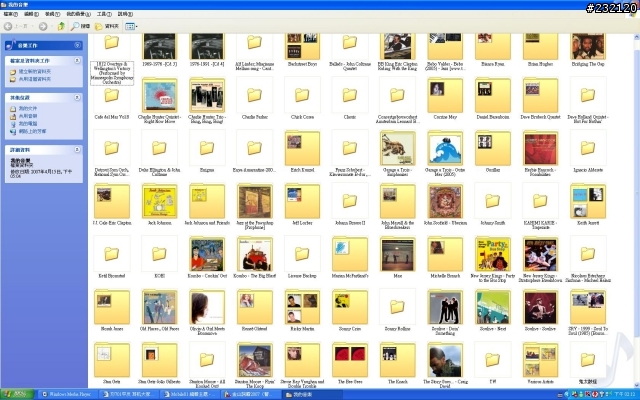
Task: Click the vertical scrollbar of folder view
Action: pyautogui.click(x=636, y=211)
